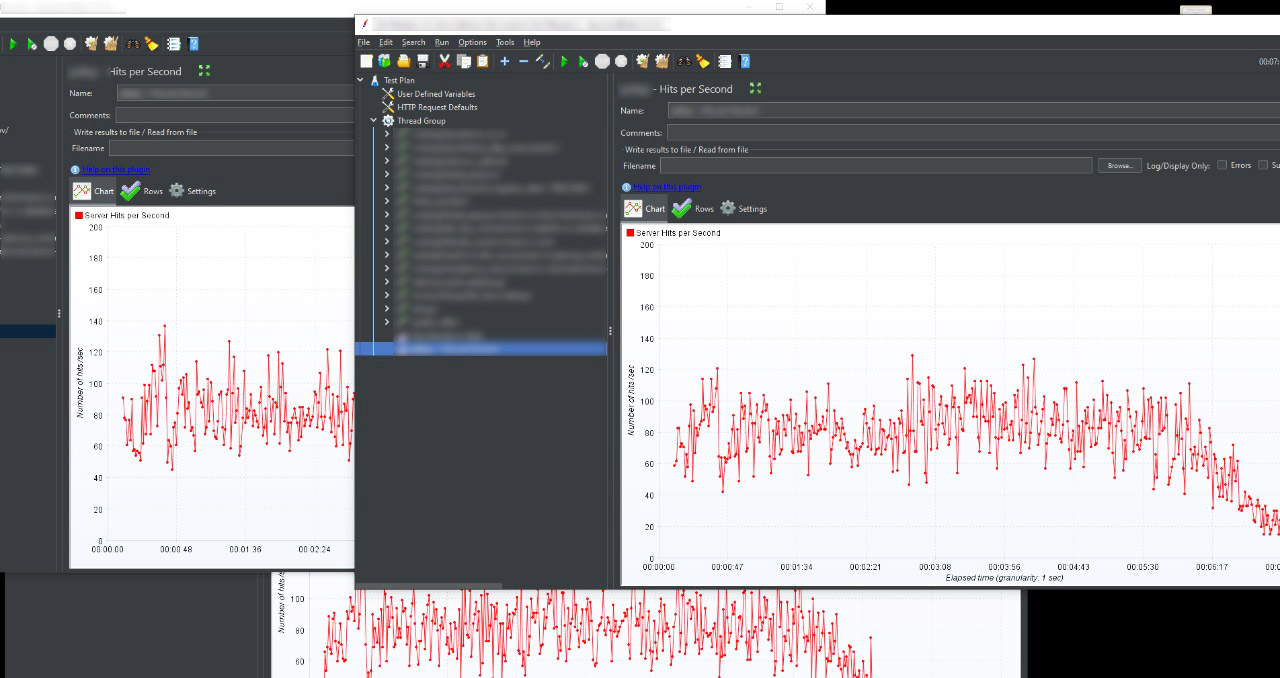Click the Filename field in the front window
The width and height of the screenshot is (1280, 678).
[x=875, y=165]
